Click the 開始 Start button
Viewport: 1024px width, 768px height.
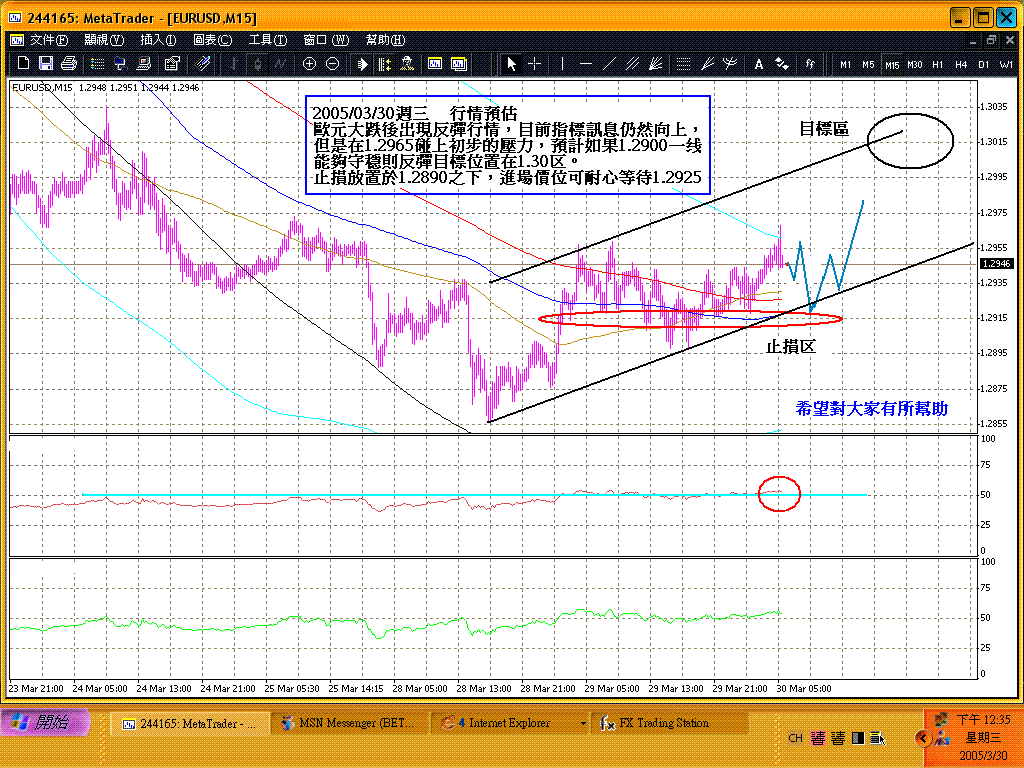tap(46, 722)
